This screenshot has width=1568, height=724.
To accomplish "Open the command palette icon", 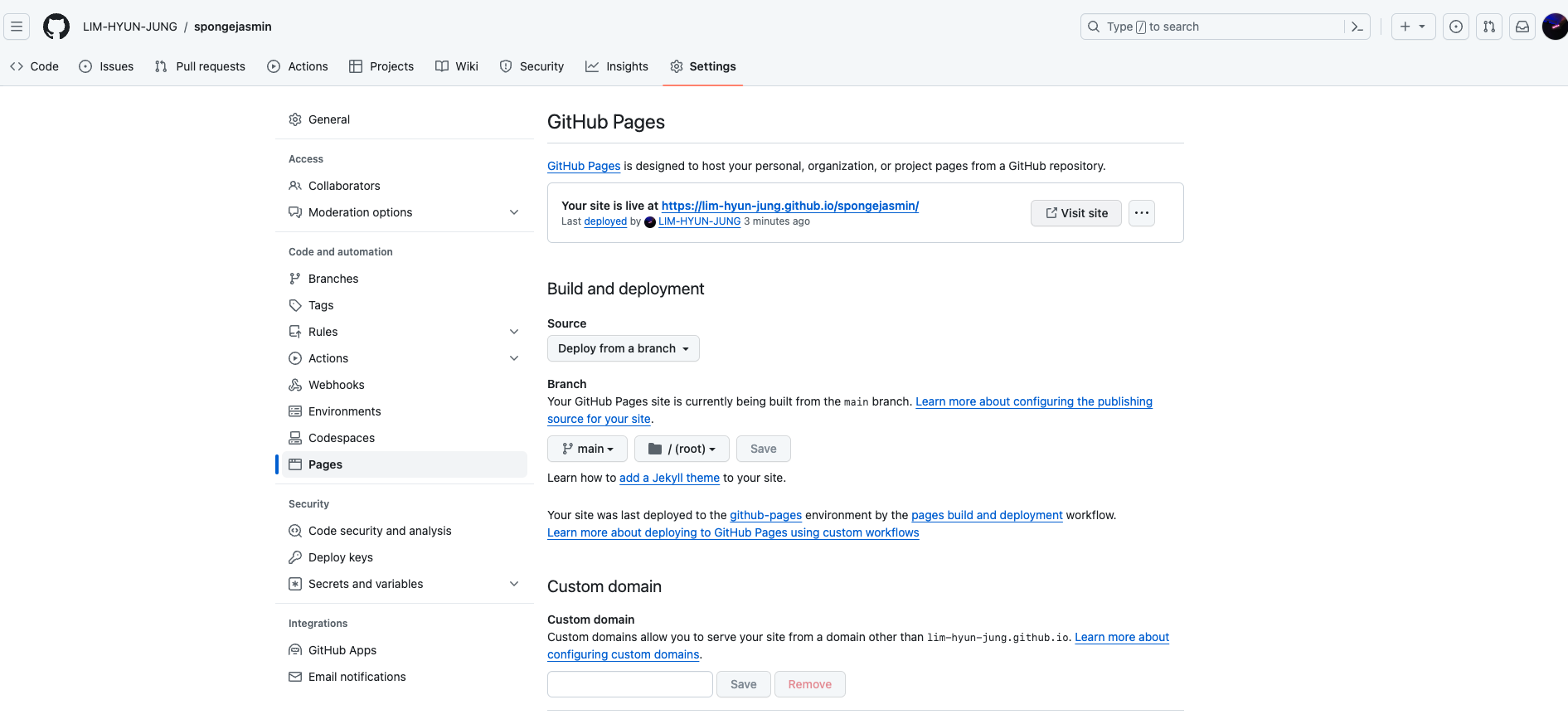I will click(1357, 27).
